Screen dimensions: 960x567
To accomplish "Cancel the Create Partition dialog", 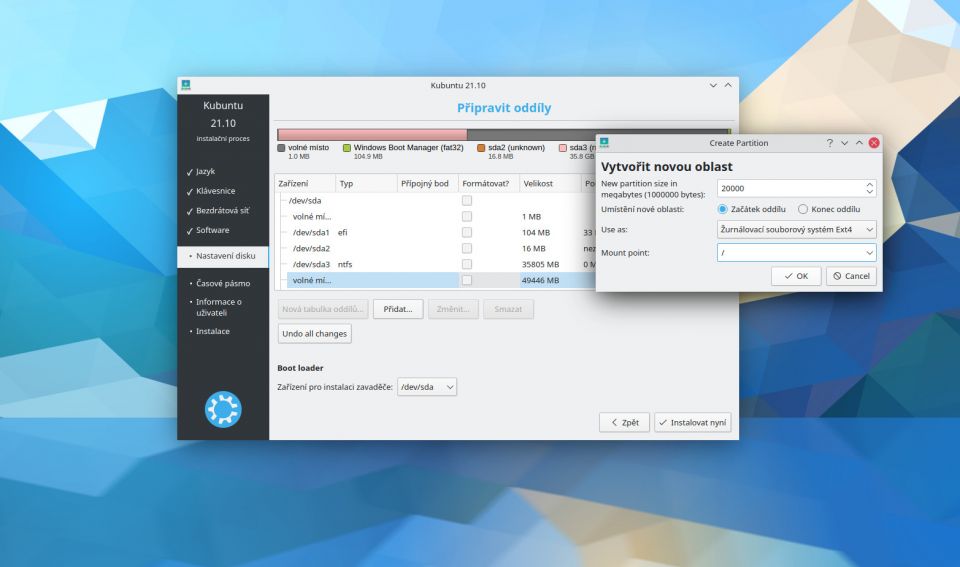I will pyautogui.click(x=851, y=276).
